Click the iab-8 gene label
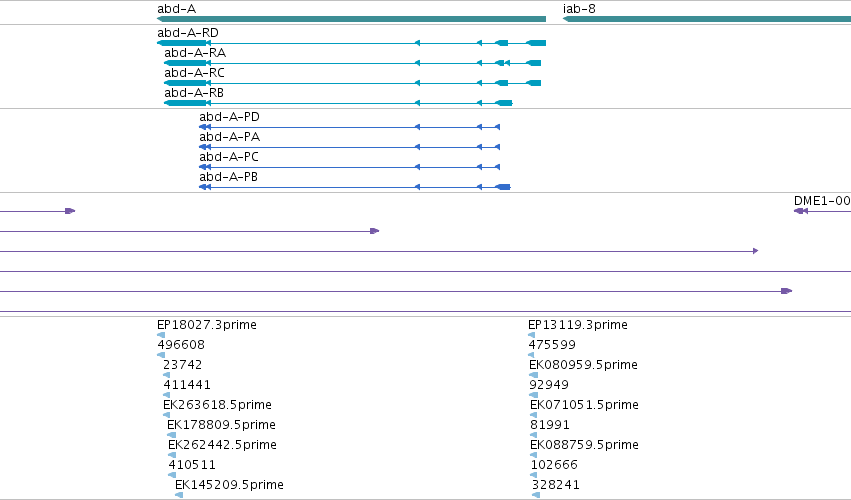The image size is (851, 500). 579,9
